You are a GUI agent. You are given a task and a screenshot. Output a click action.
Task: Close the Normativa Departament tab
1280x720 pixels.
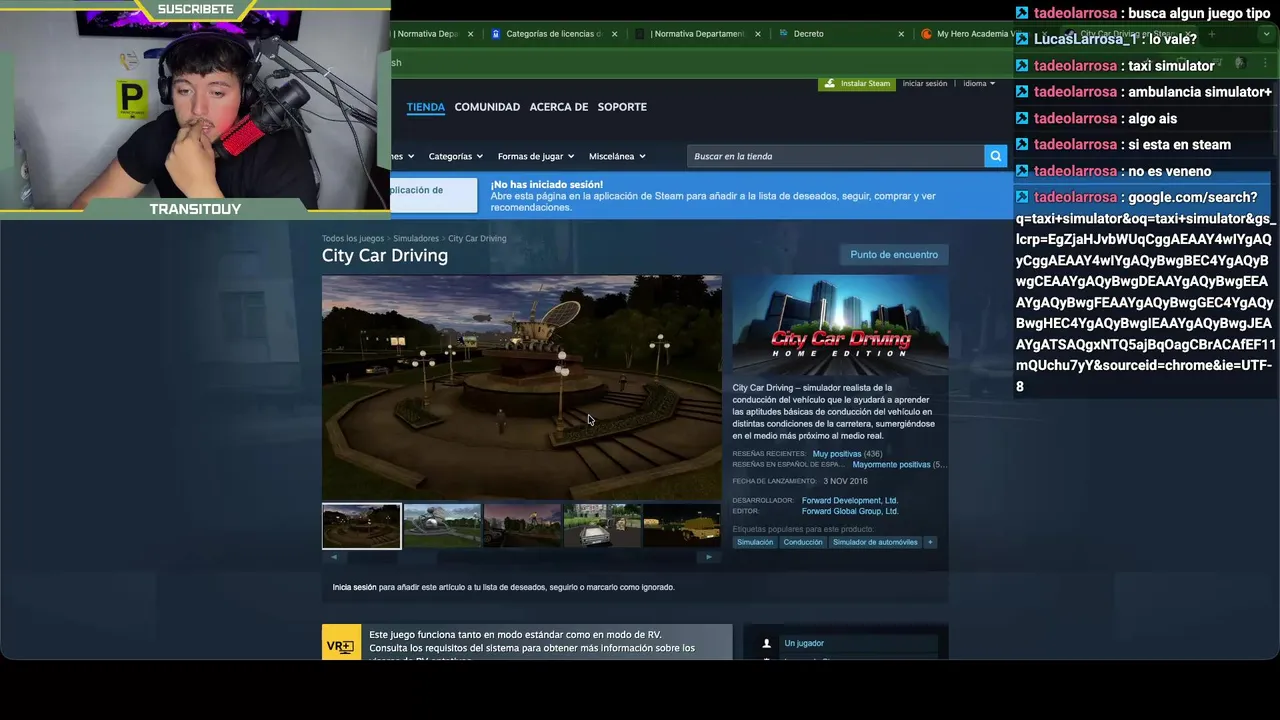758,34
